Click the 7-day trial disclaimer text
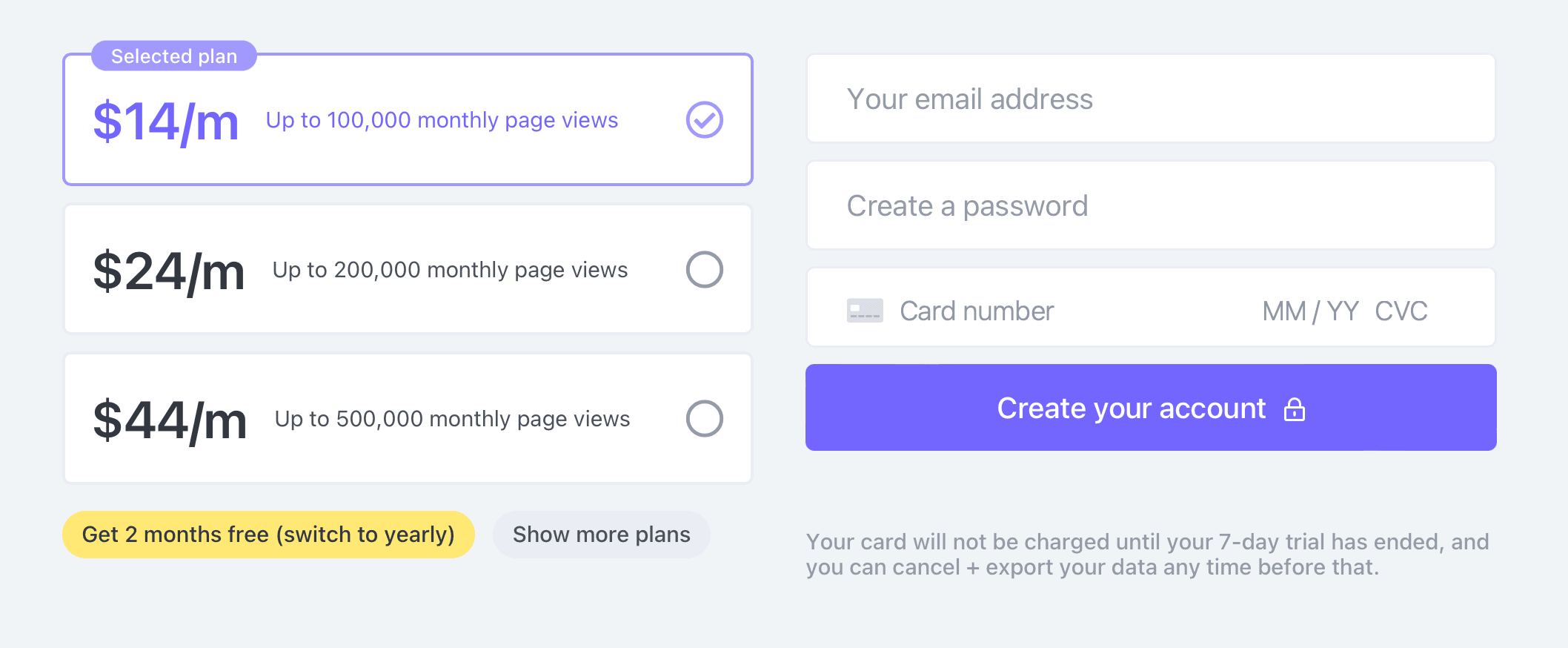This screenshot has width=1568, height=648. 1147,554
